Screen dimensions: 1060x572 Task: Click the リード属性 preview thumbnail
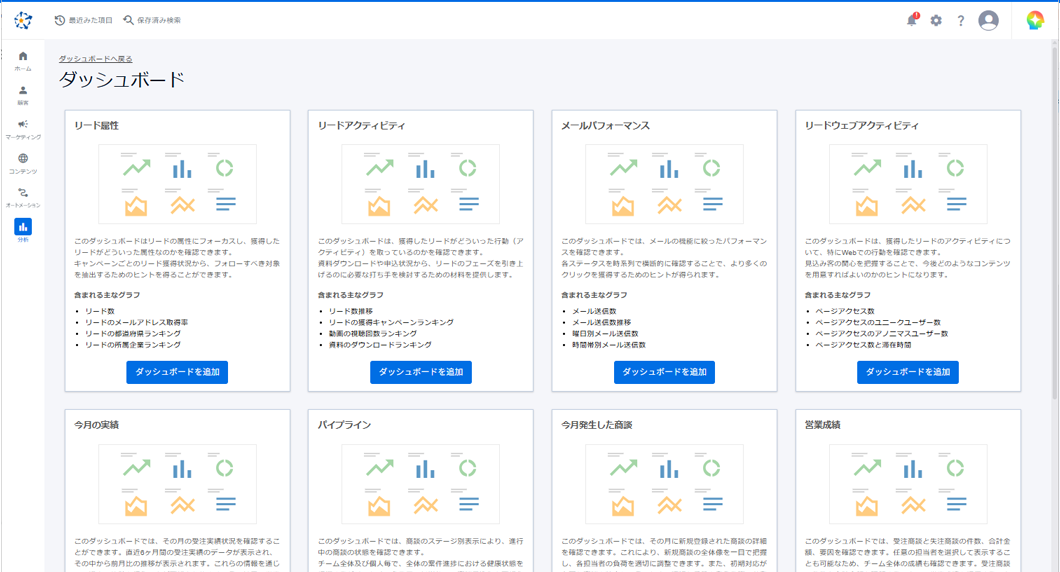177,184
